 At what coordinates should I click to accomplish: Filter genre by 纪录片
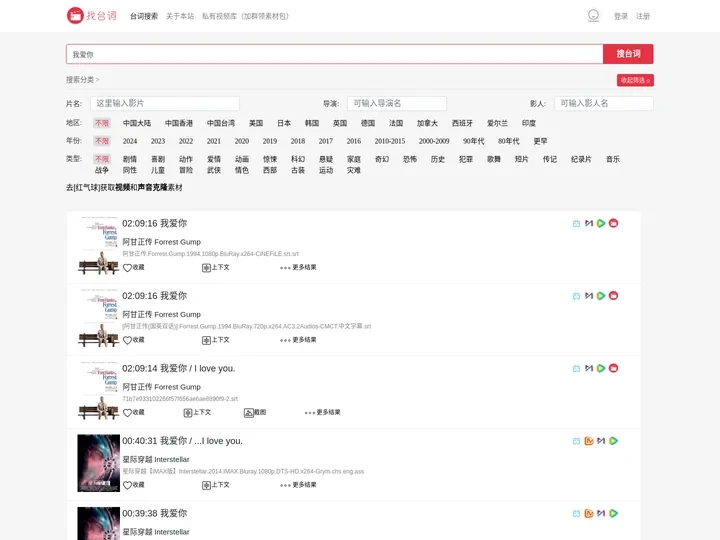click(581, 159)
